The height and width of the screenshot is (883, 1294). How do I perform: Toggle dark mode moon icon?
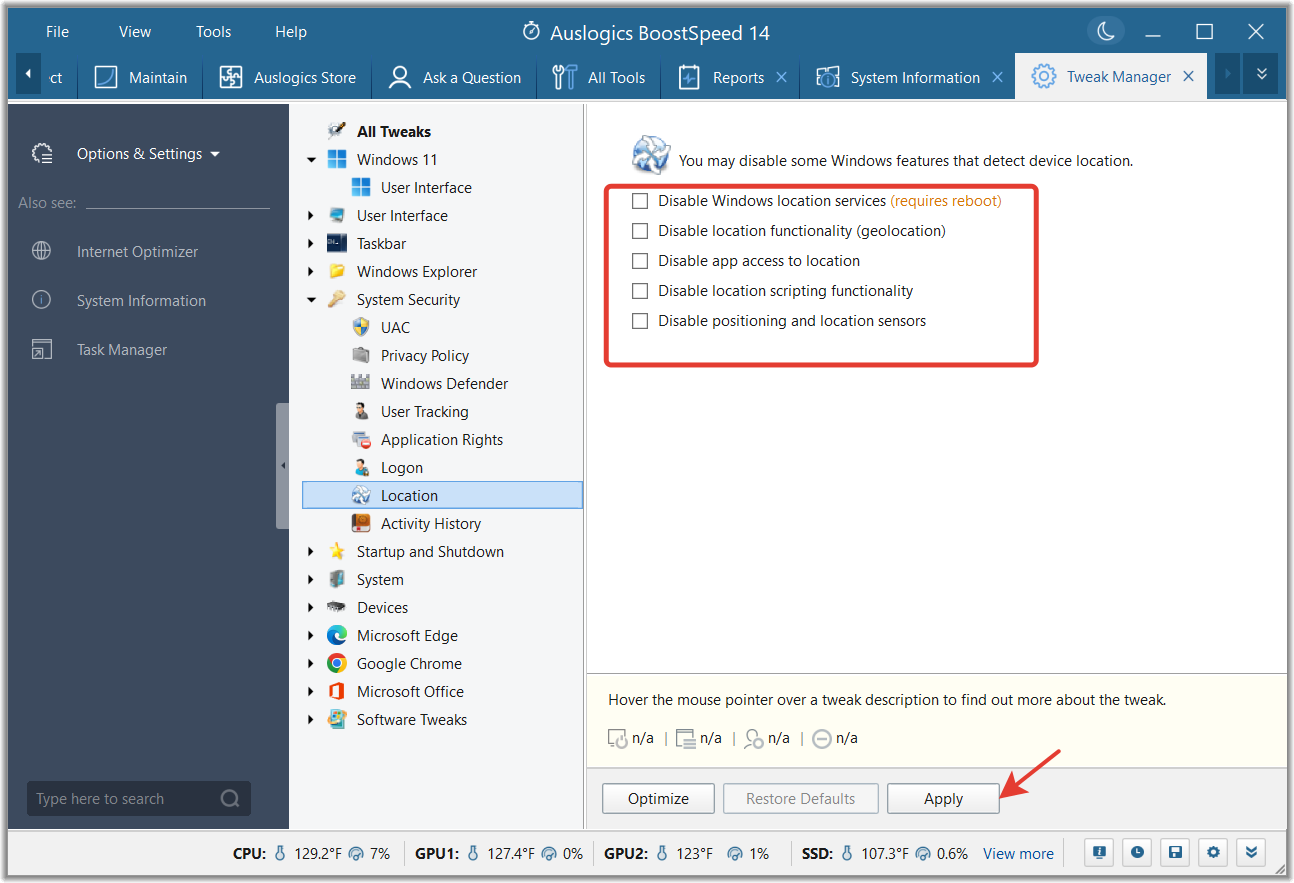1106,32
